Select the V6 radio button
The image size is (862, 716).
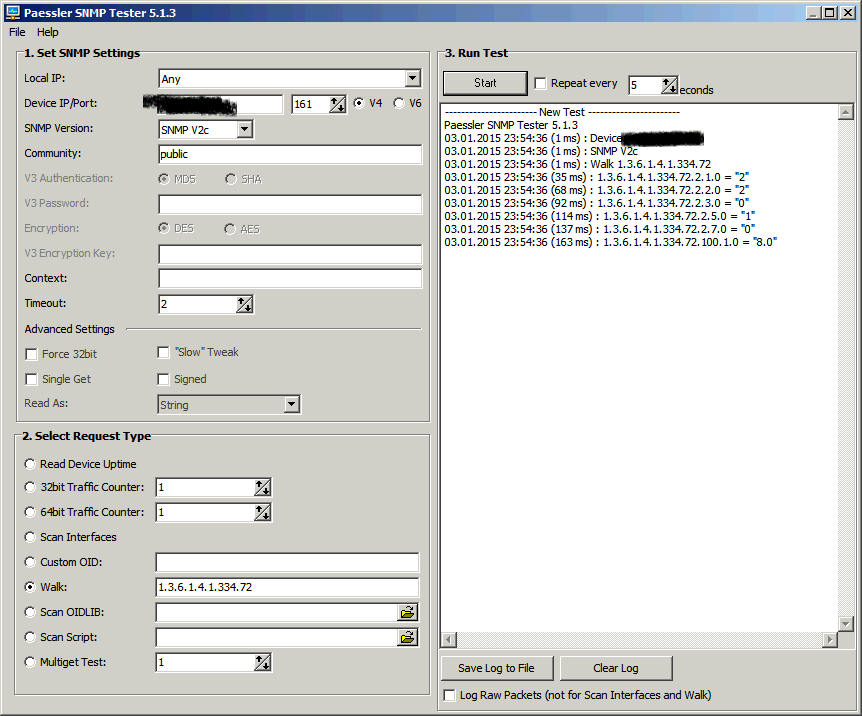(x=399, y=103)
